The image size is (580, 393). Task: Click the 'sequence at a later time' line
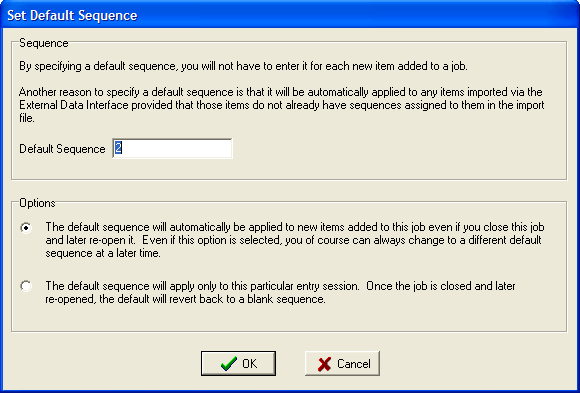tap(103, 253)
